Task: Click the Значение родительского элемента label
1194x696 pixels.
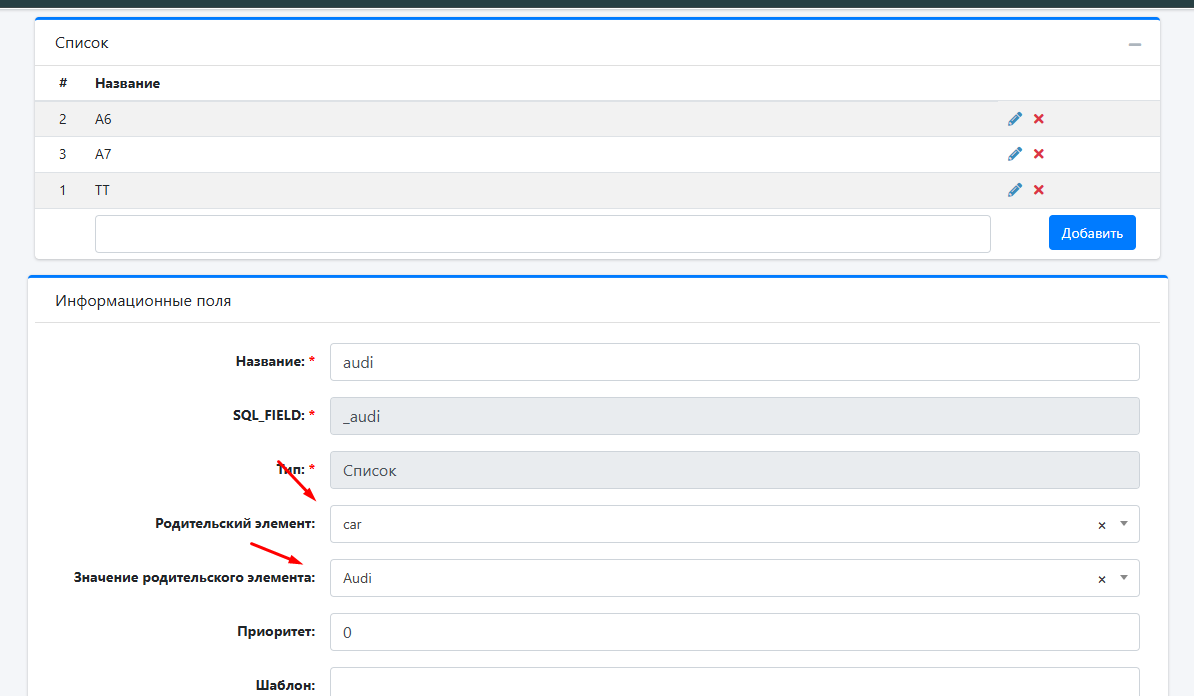Action: tap(194, 578)
